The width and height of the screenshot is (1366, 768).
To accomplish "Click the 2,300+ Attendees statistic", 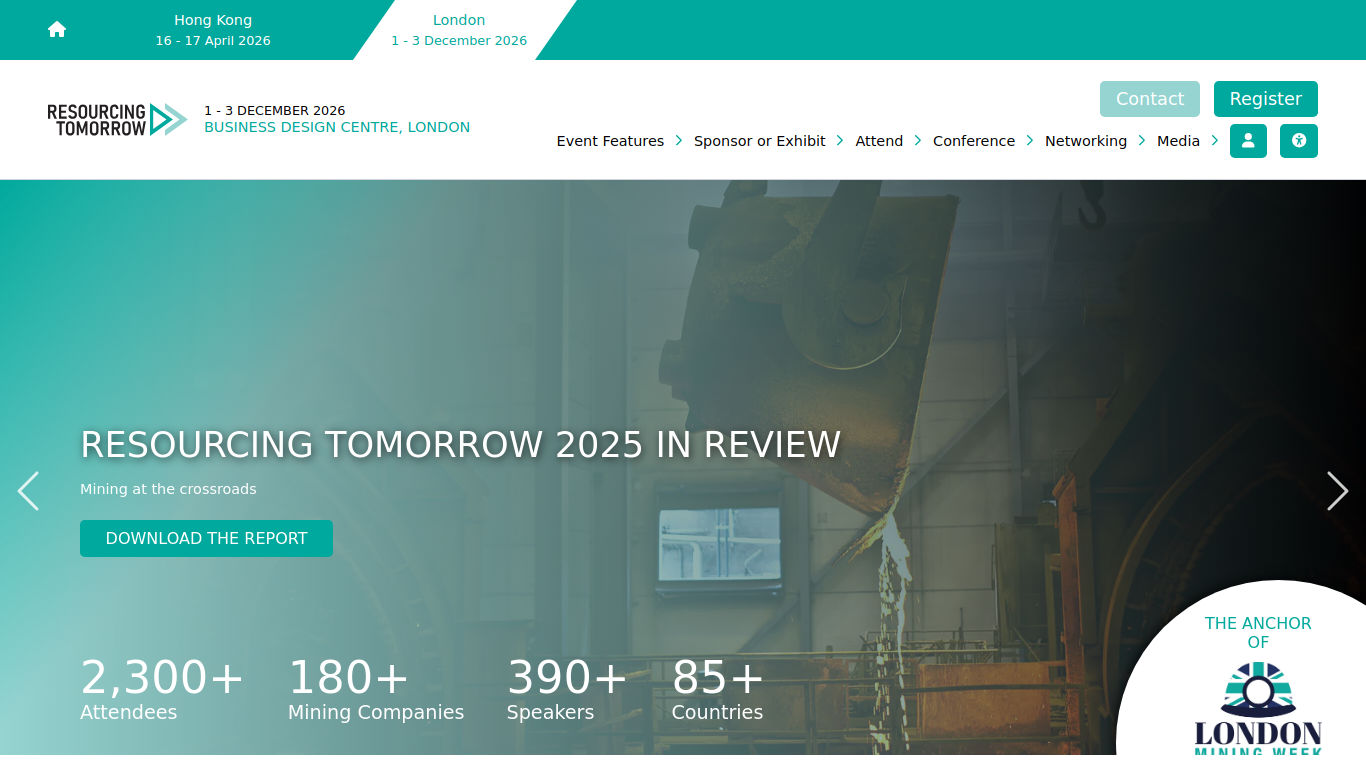I will 162,690.
